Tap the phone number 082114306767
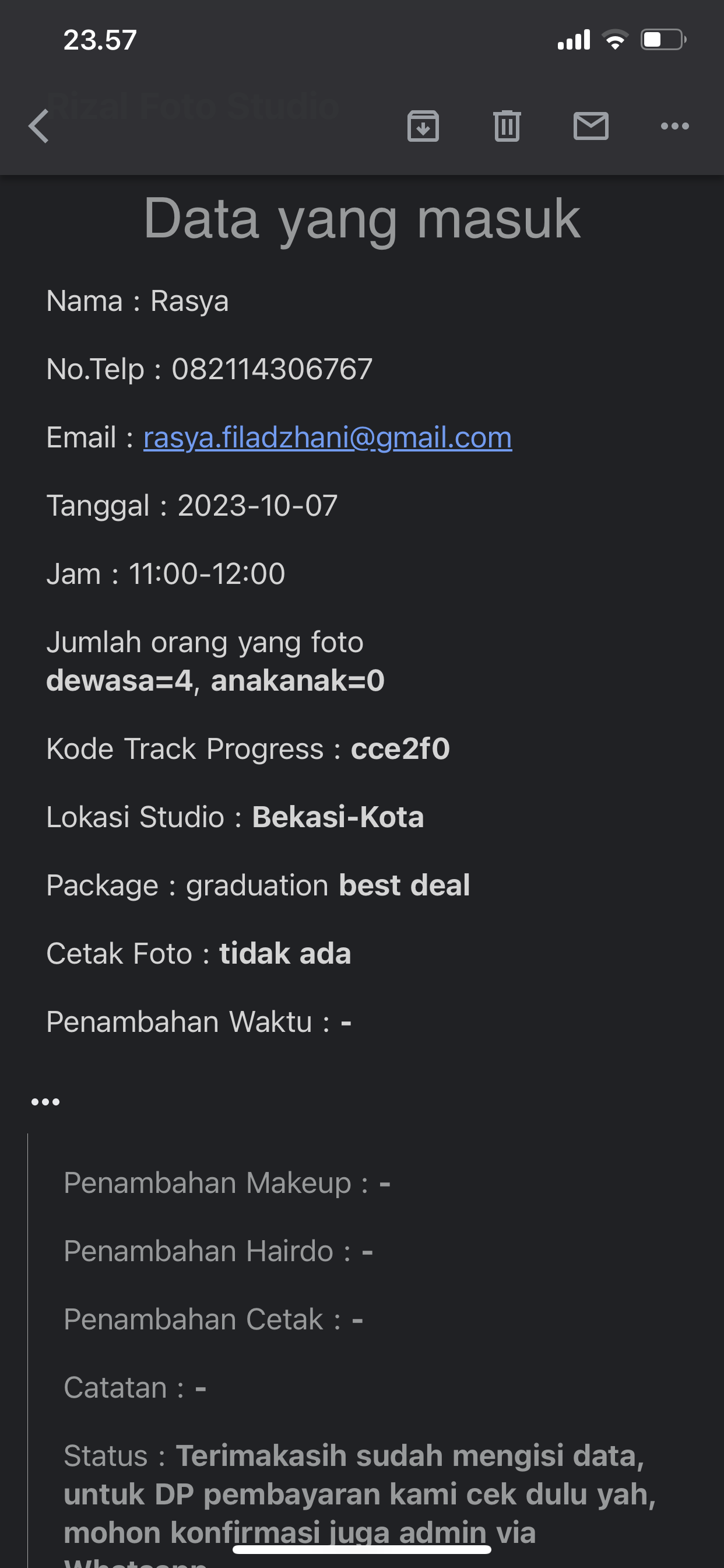Viewport: 724px width, 1568px height. coord(272,369)
